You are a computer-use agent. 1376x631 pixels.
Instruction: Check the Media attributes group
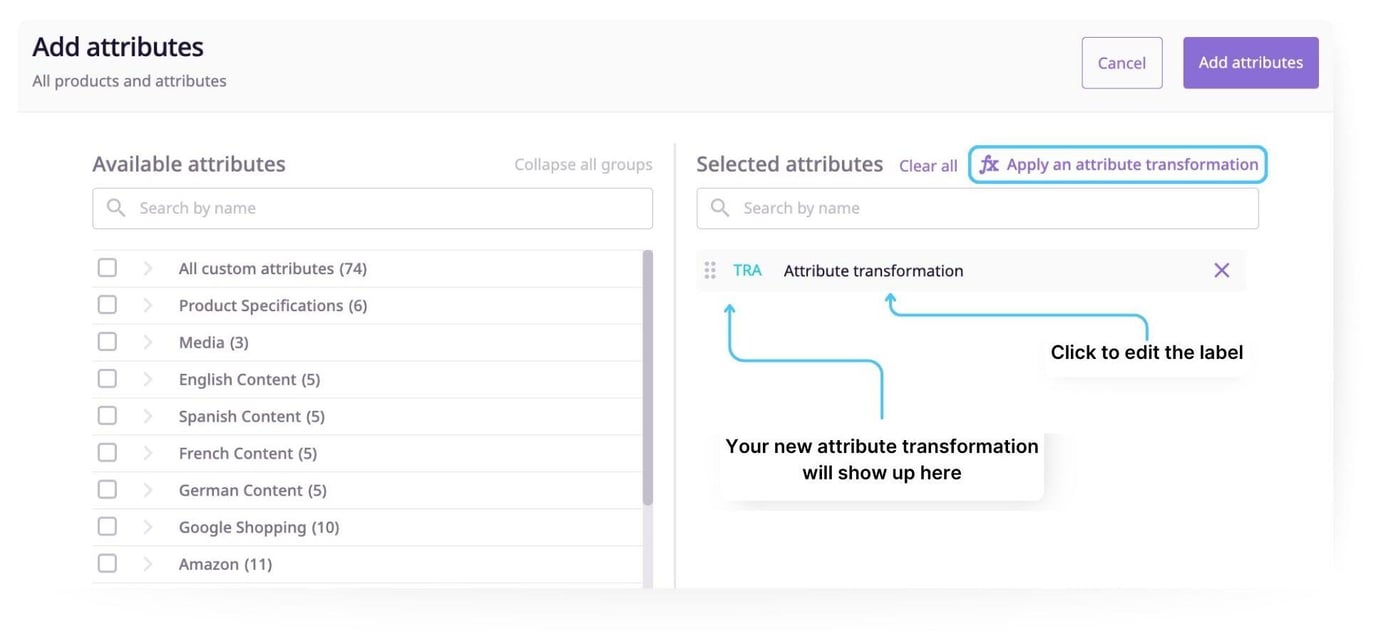pyautogui.click(x=107, y=340)
